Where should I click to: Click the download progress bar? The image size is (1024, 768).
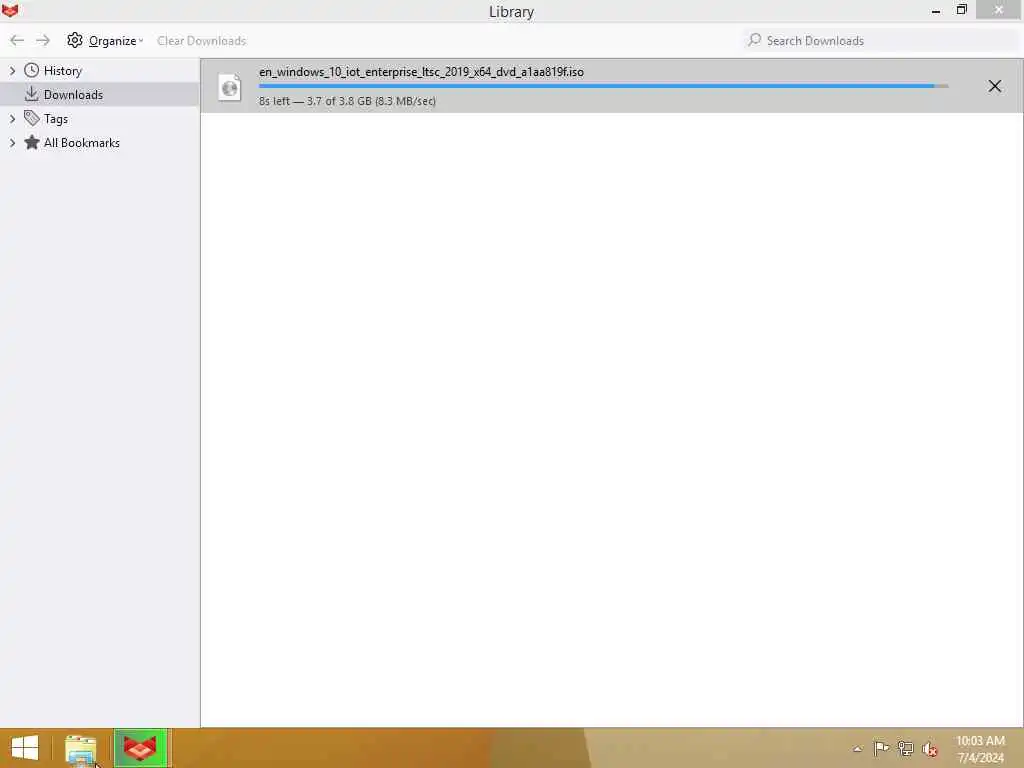tap(603, 86)
